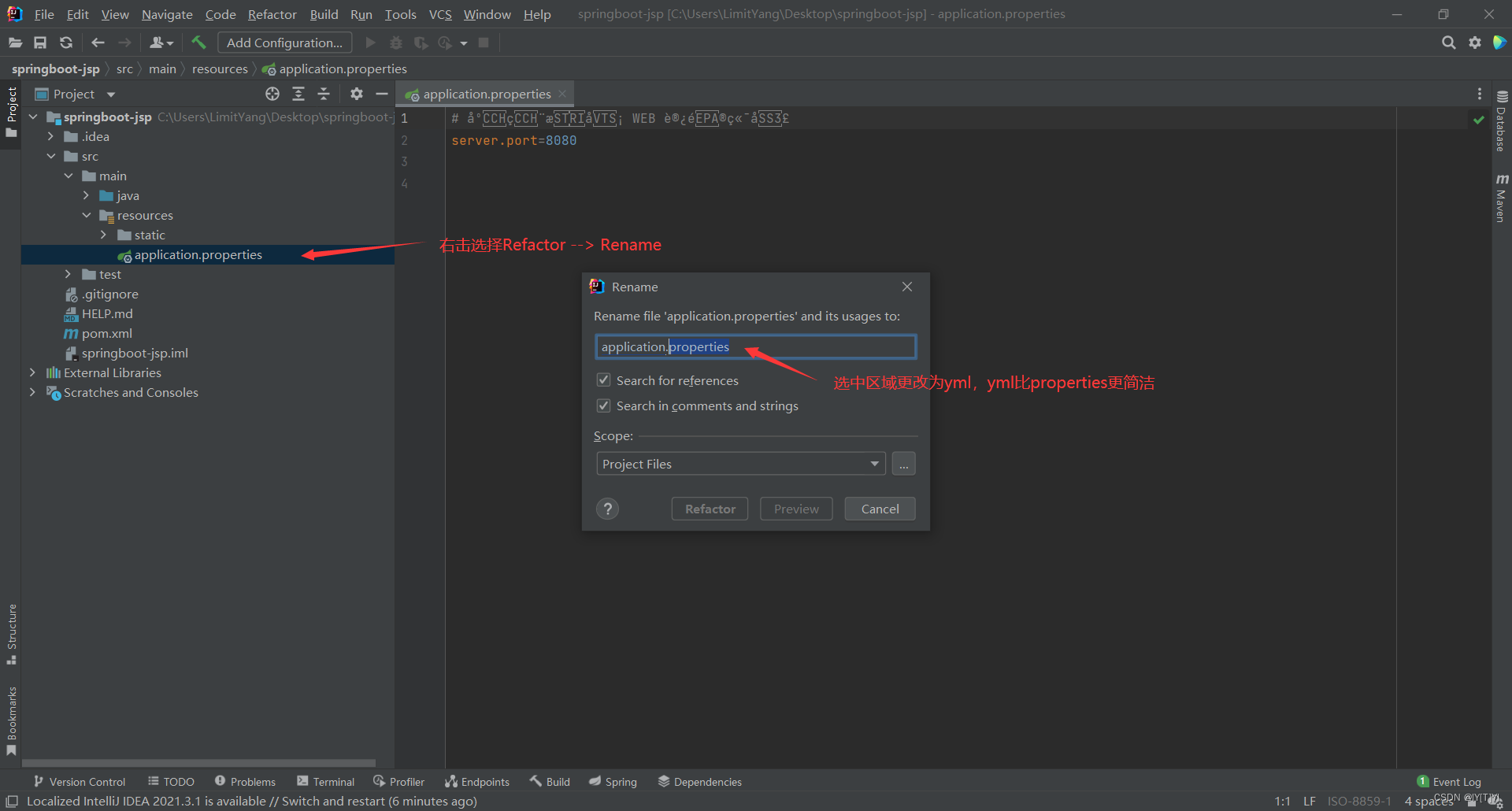This screenshot has height=811, width=1512.
Task: Collapse the main folder node
Action: click(x=69, y=176)
